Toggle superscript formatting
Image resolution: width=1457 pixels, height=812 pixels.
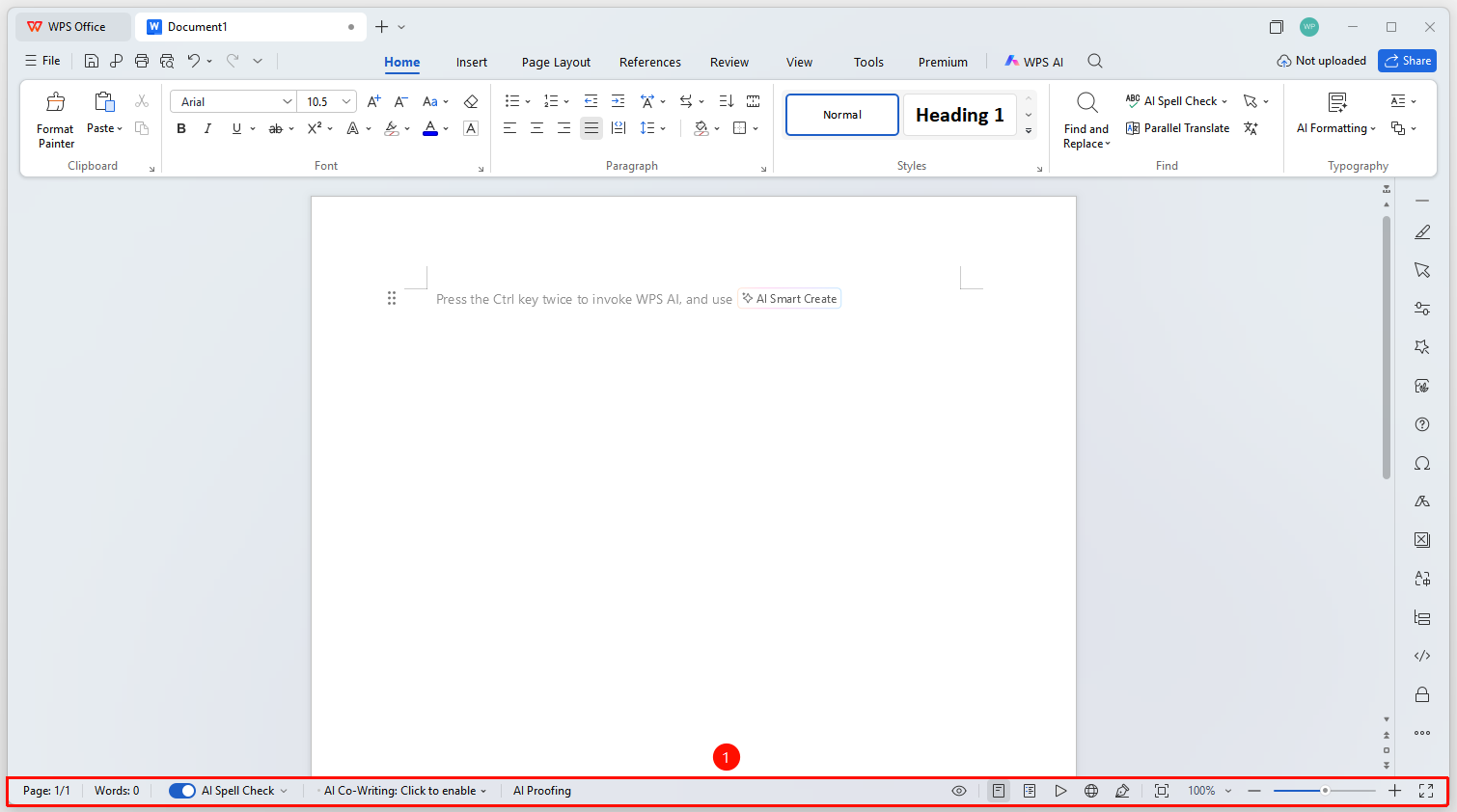[315, 128]
